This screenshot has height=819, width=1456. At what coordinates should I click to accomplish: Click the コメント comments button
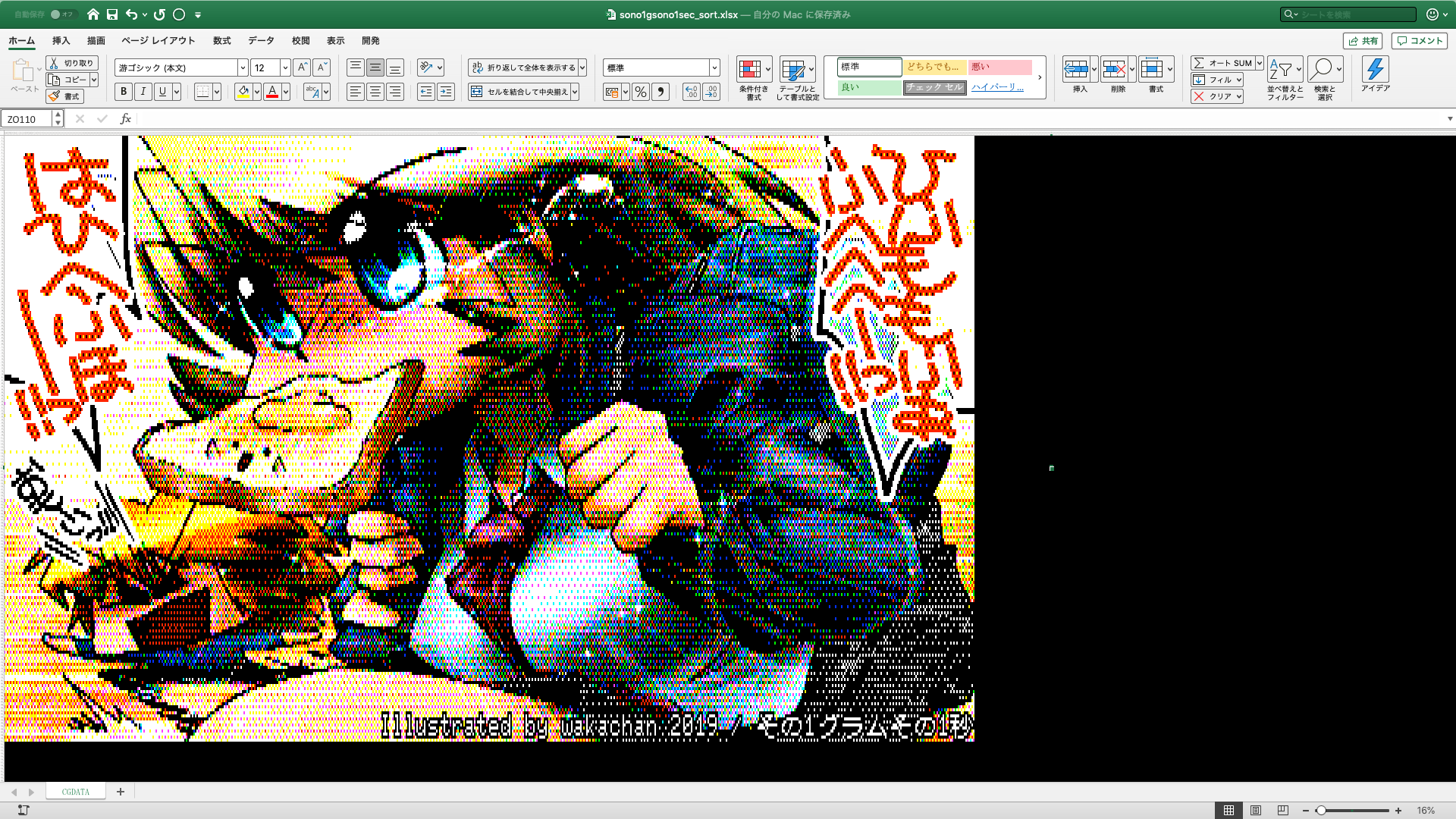coord(1420,41)
